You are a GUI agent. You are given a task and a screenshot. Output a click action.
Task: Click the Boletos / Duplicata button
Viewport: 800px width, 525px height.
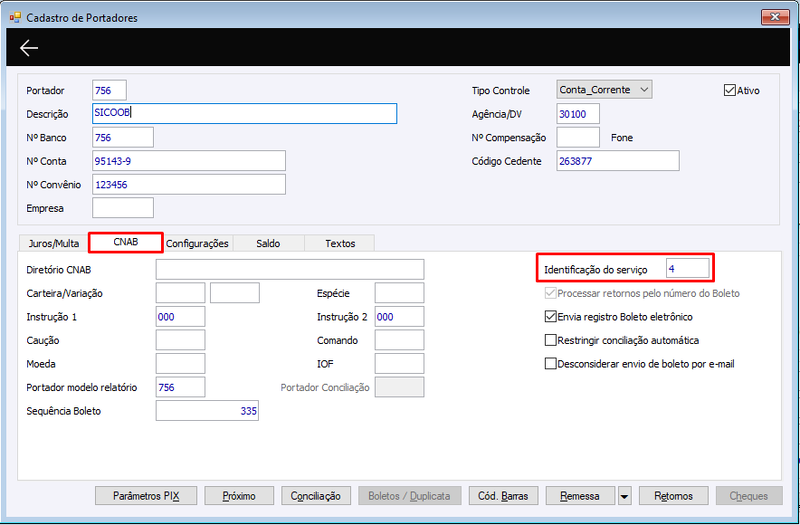tap(409, 496)
